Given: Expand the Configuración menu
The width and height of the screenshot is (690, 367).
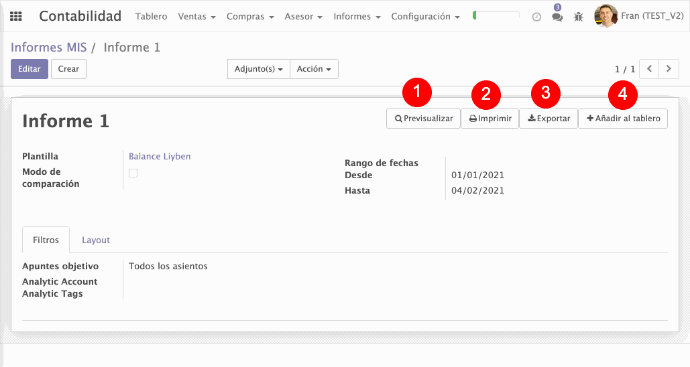Looking at the screenshot, I should tap(426, 17).
